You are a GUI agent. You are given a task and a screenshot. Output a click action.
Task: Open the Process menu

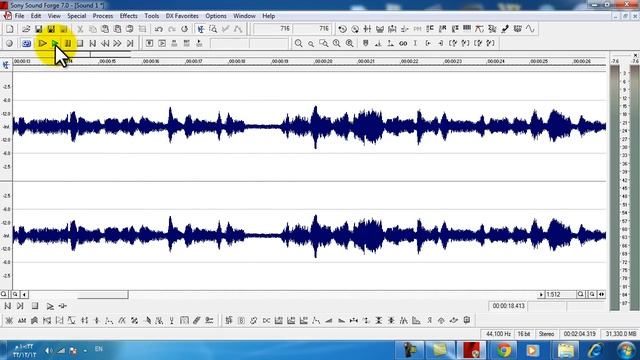102,16
